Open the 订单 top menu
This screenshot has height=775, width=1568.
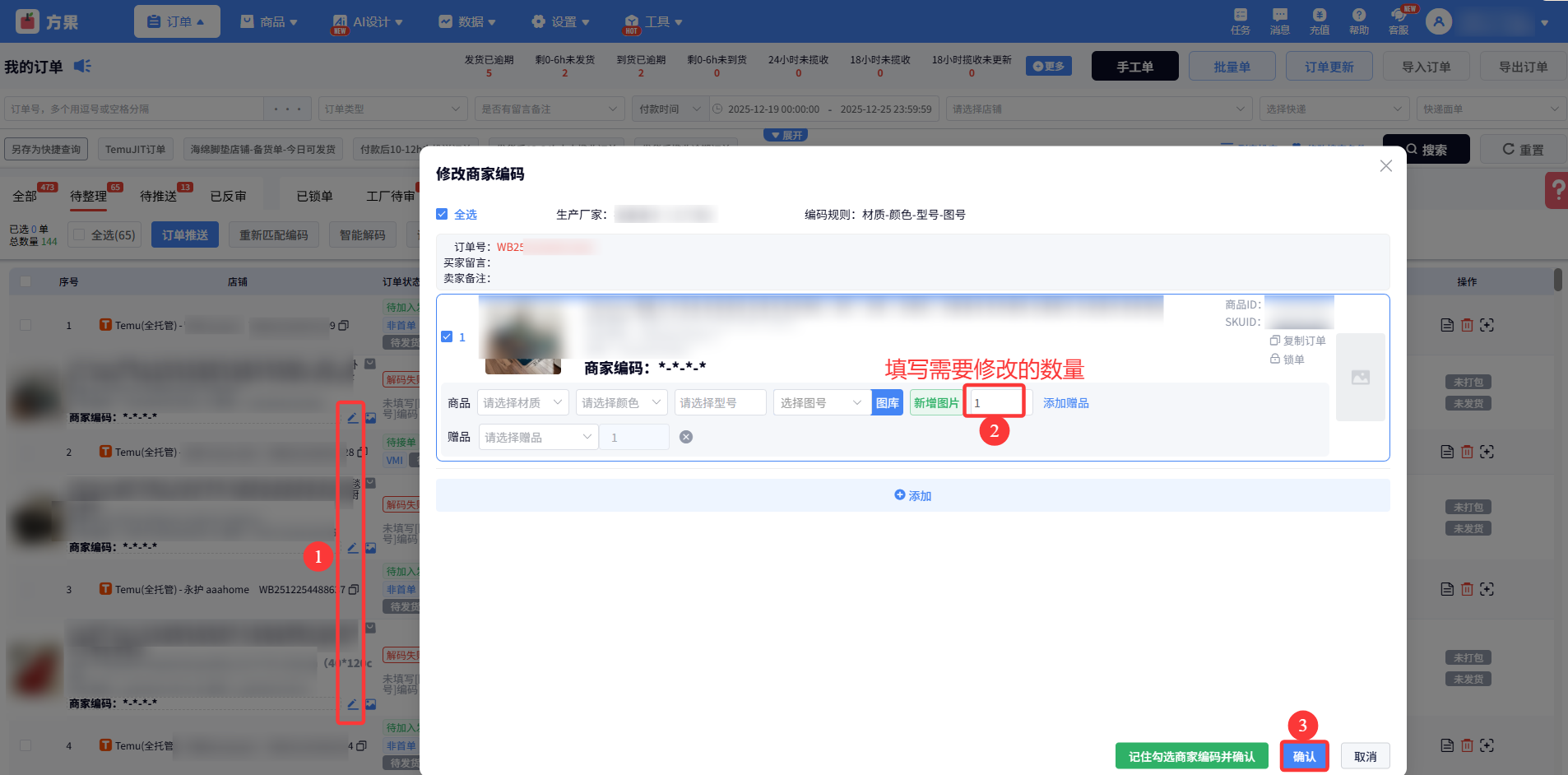pyautogui.click(x=177, y=21)
